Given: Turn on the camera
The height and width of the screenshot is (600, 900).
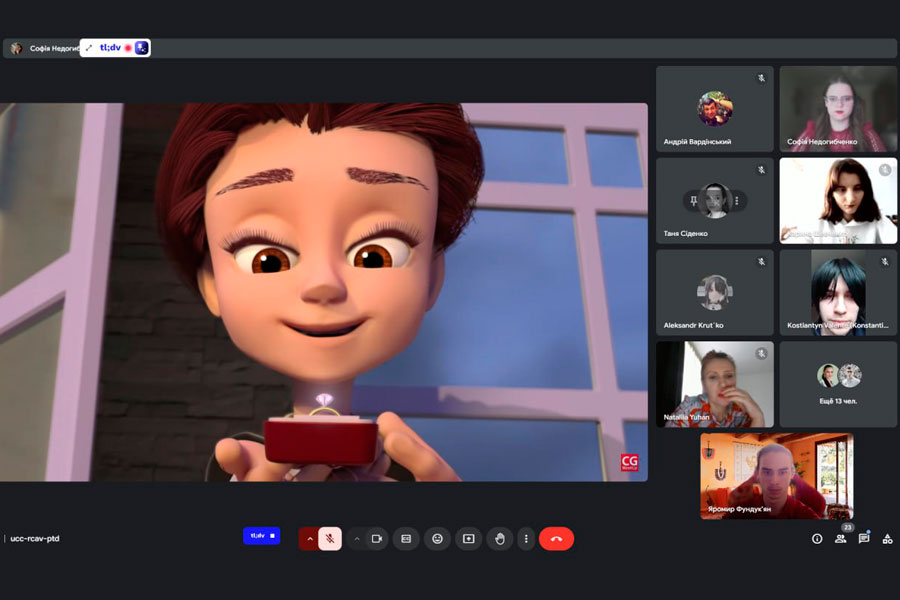Looking at the screenshot, I should [377, 539].
